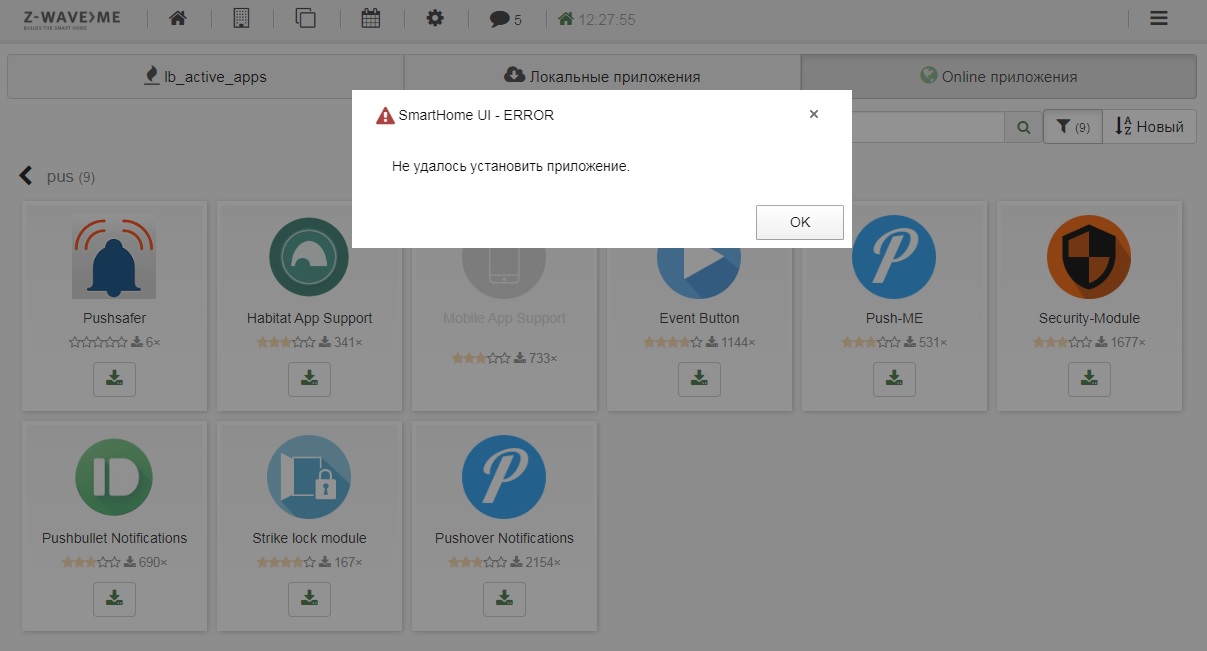1207x651 pixels.
Task: Open the hamburger main menu
Action: click(1159, 18)
